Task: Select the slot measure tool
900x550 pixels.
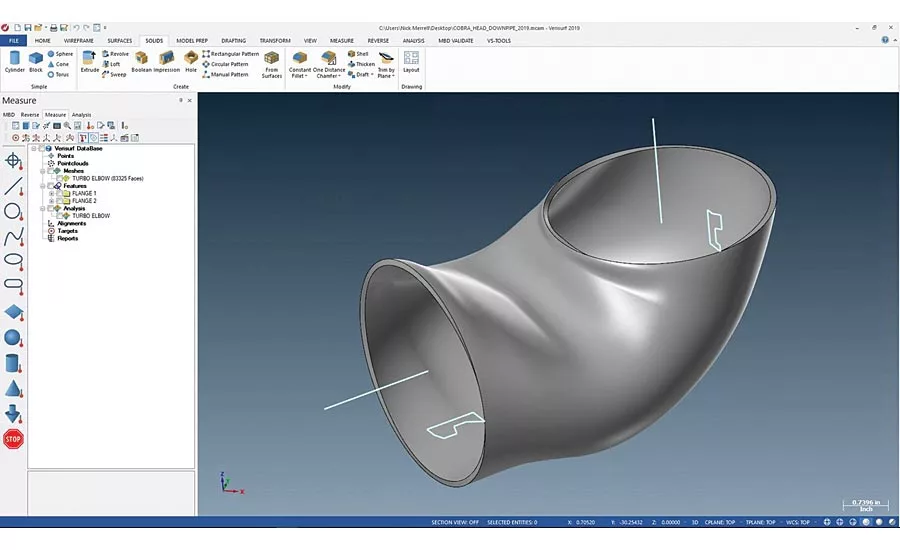Action: pyautogui.click(x=13, y=285)
